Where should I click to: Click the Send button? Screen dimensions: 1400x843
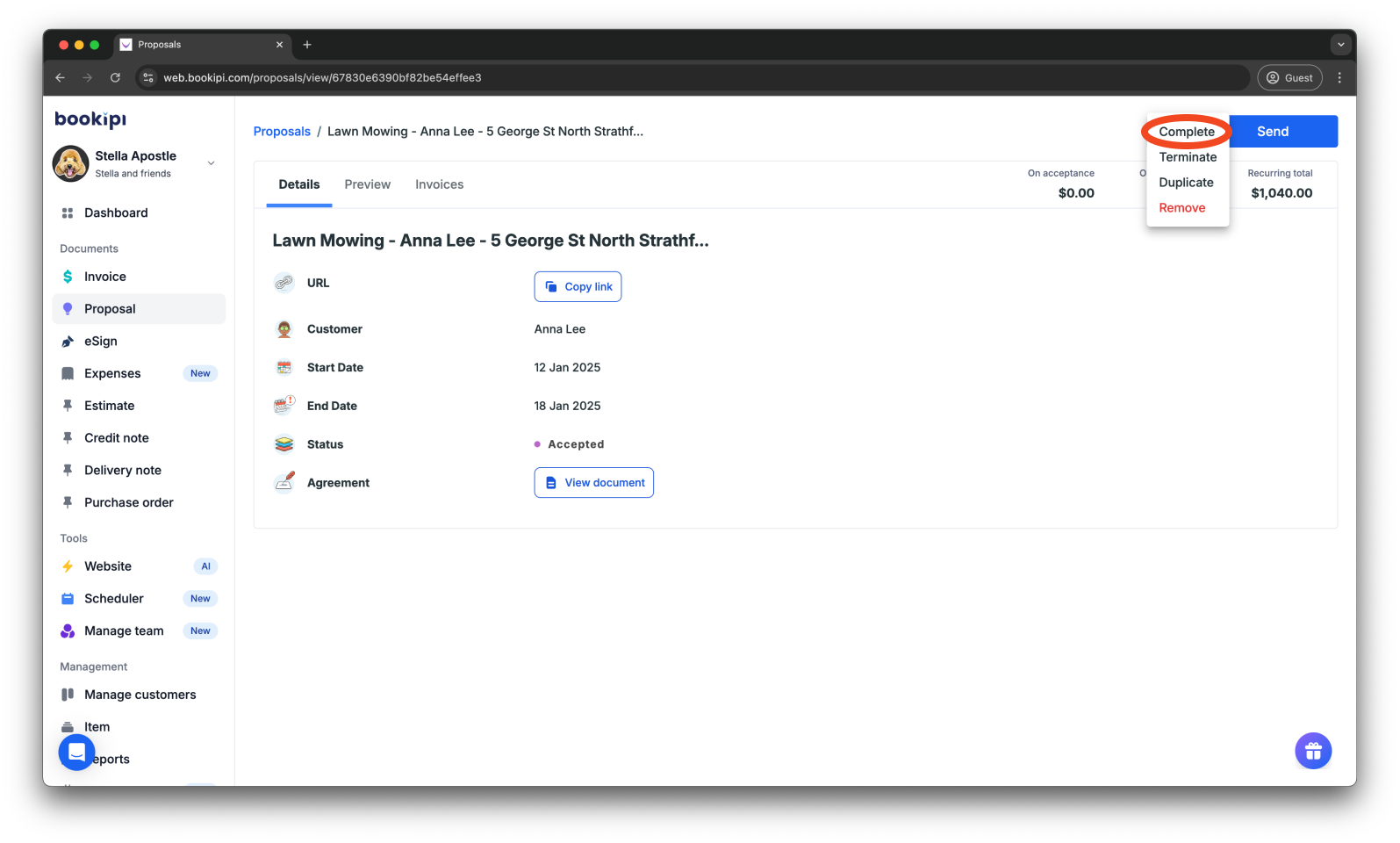[x=1282, y=132]
